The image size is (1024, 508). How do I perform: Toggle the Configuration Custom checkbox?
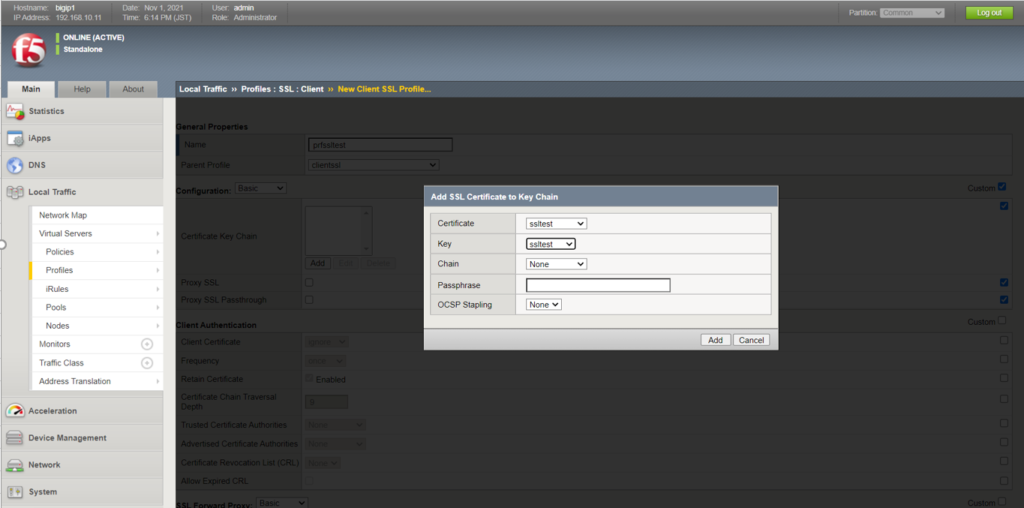coord(1003,187)
